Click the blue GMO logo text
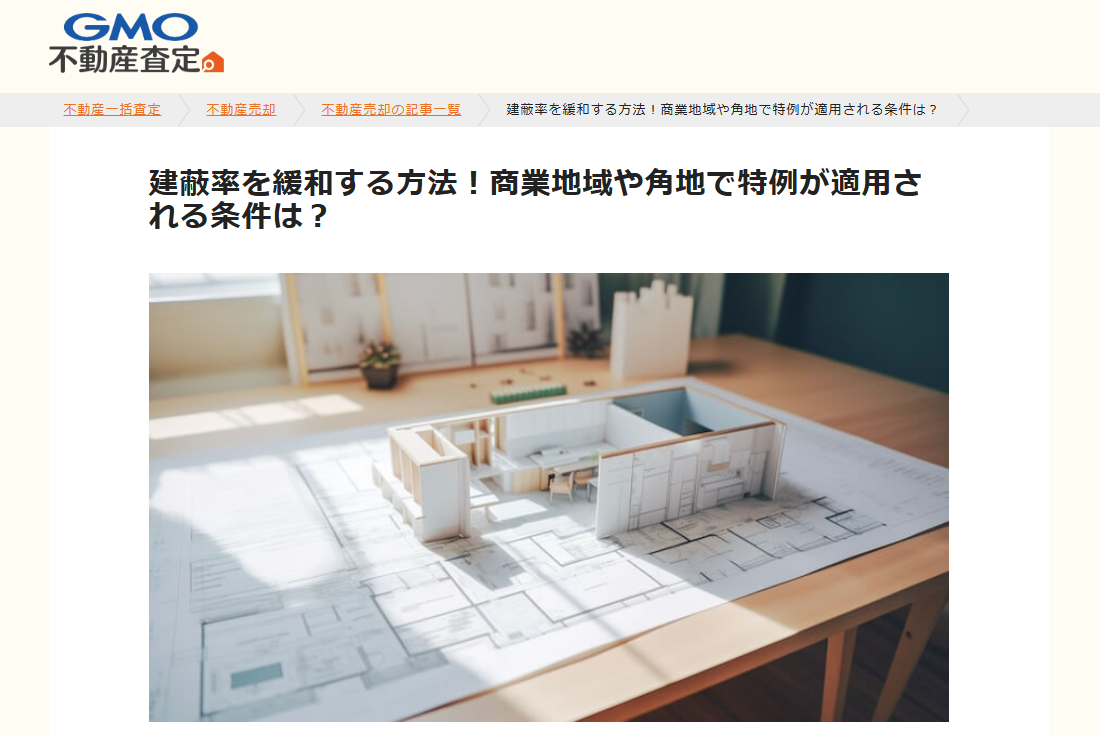This screenshot has width=1100, height=736. [x=130, y=28]
